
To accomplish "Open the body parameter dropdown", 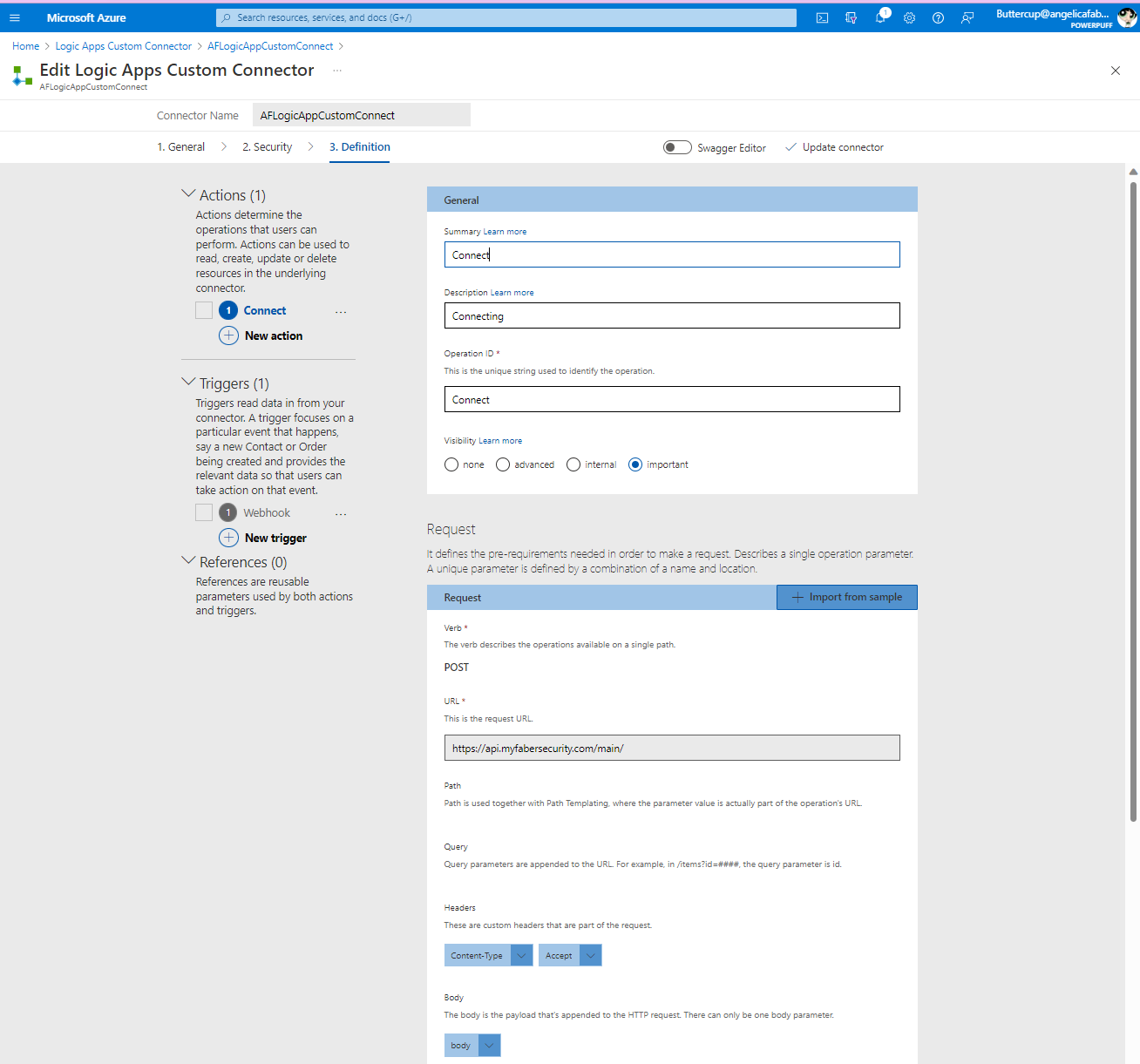I will (488, 1045).
